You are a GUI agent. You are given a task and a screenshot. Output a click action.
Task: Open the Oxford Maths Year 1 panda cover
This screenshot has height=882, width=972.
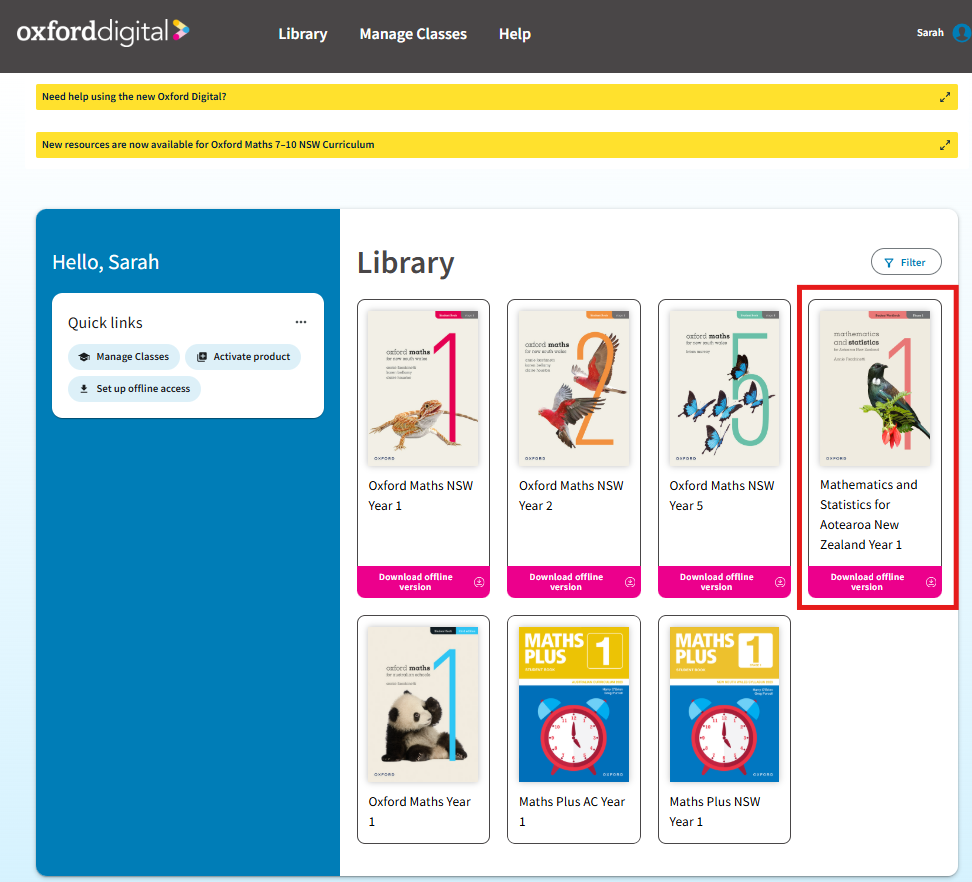423,704
